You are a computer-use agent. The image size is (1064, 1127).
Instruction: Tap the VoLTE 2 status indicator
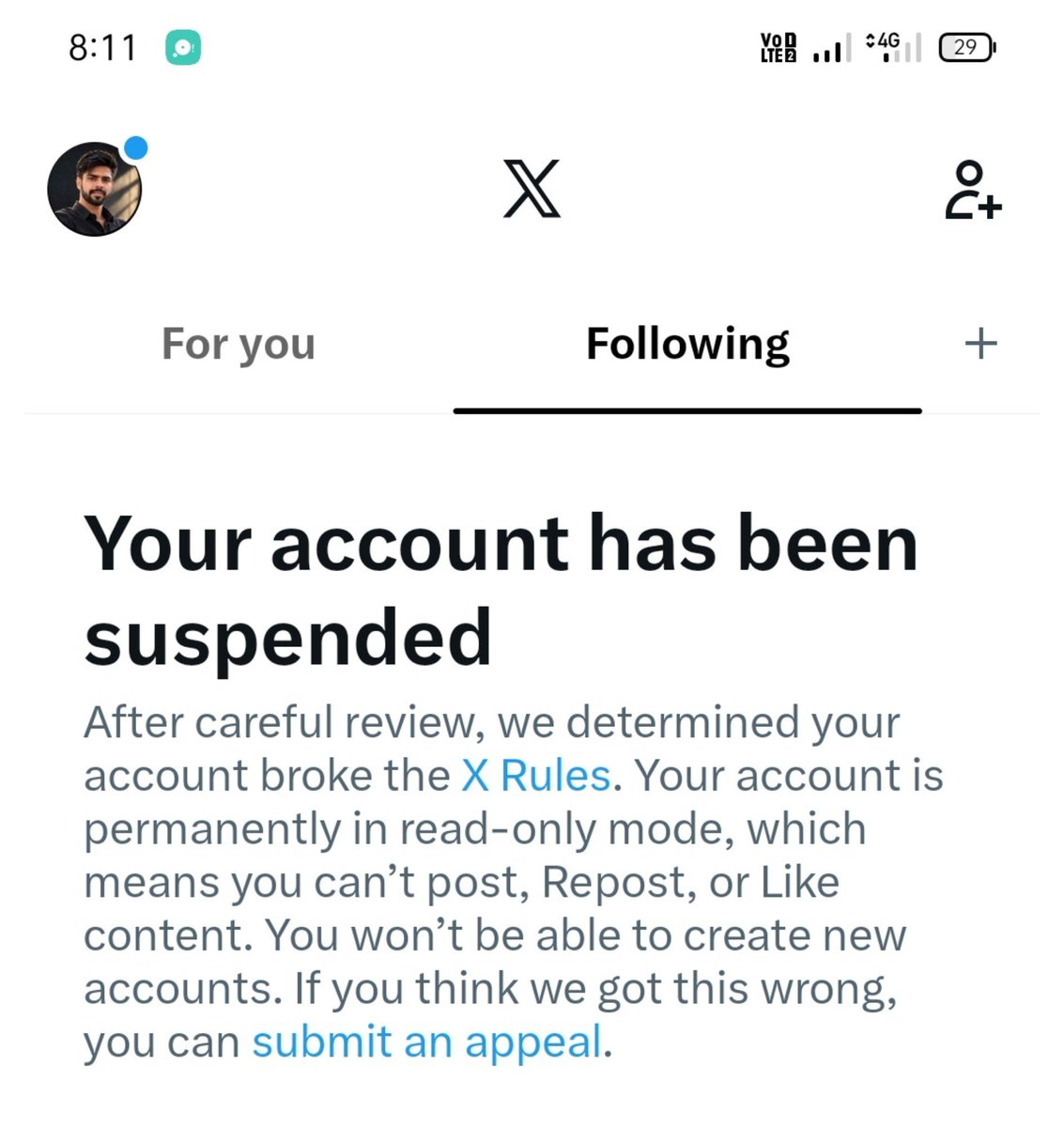pyautogui.click(x=779, y=47)
